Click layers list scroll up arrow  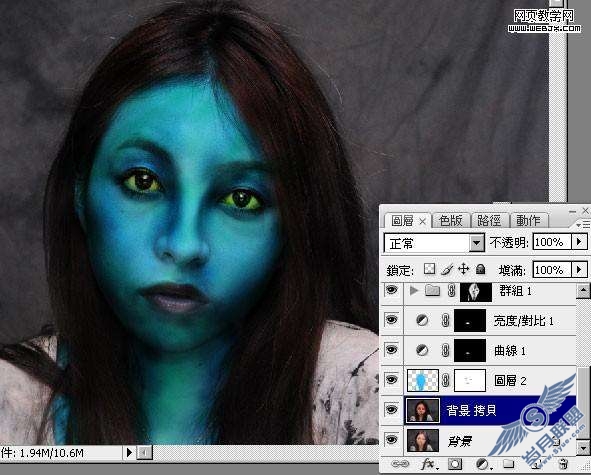coord(583,291)
